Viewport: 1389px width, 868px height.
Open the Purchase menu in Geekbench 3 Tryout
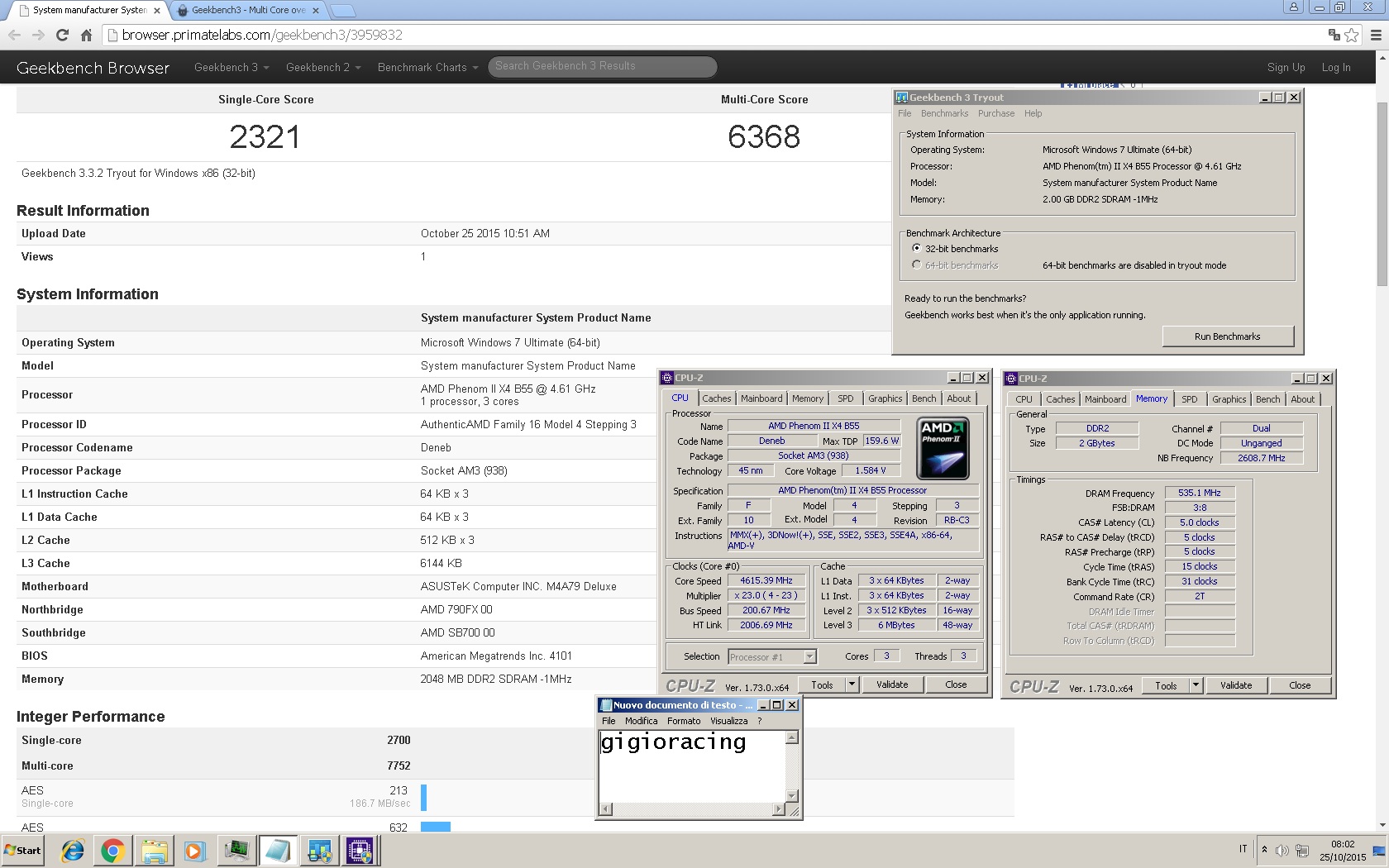pos(996,113)
